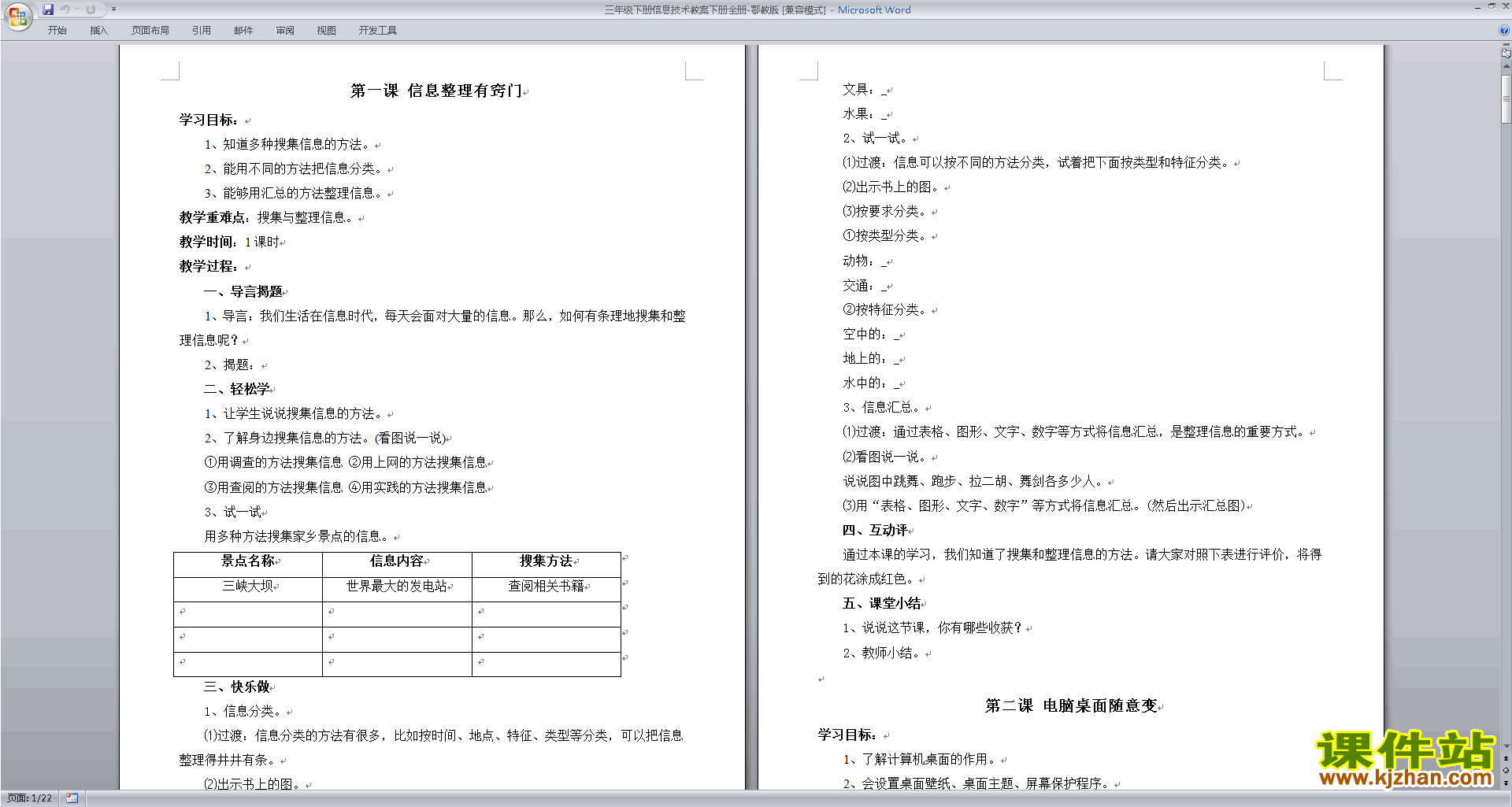Click the heading 第二课 电脑桌面随意变
This screenshot has height=807, width=1512.
pyautogui.click(x=1072, y=705)
